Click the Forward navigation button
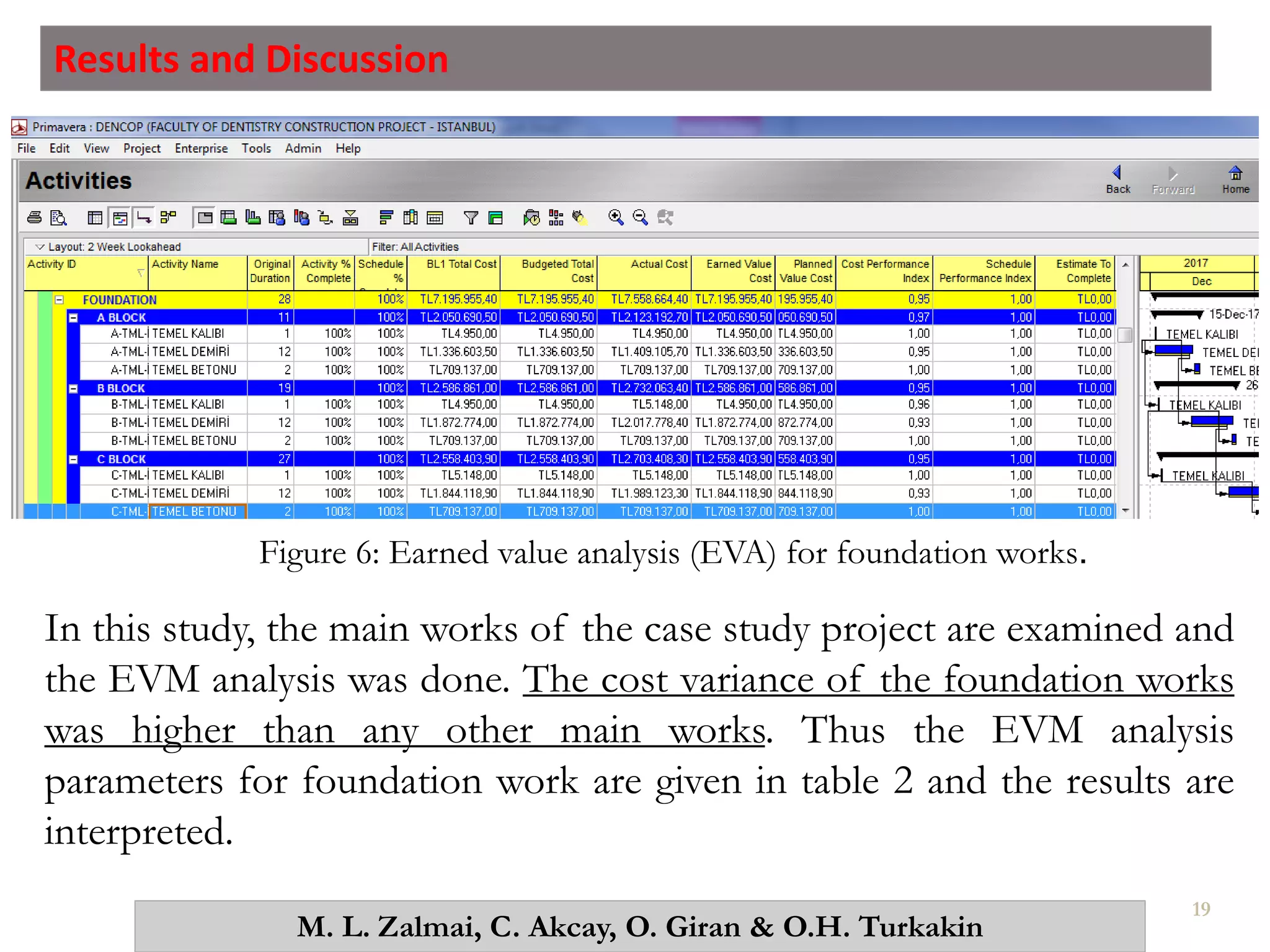 (x=1173, y=180)
